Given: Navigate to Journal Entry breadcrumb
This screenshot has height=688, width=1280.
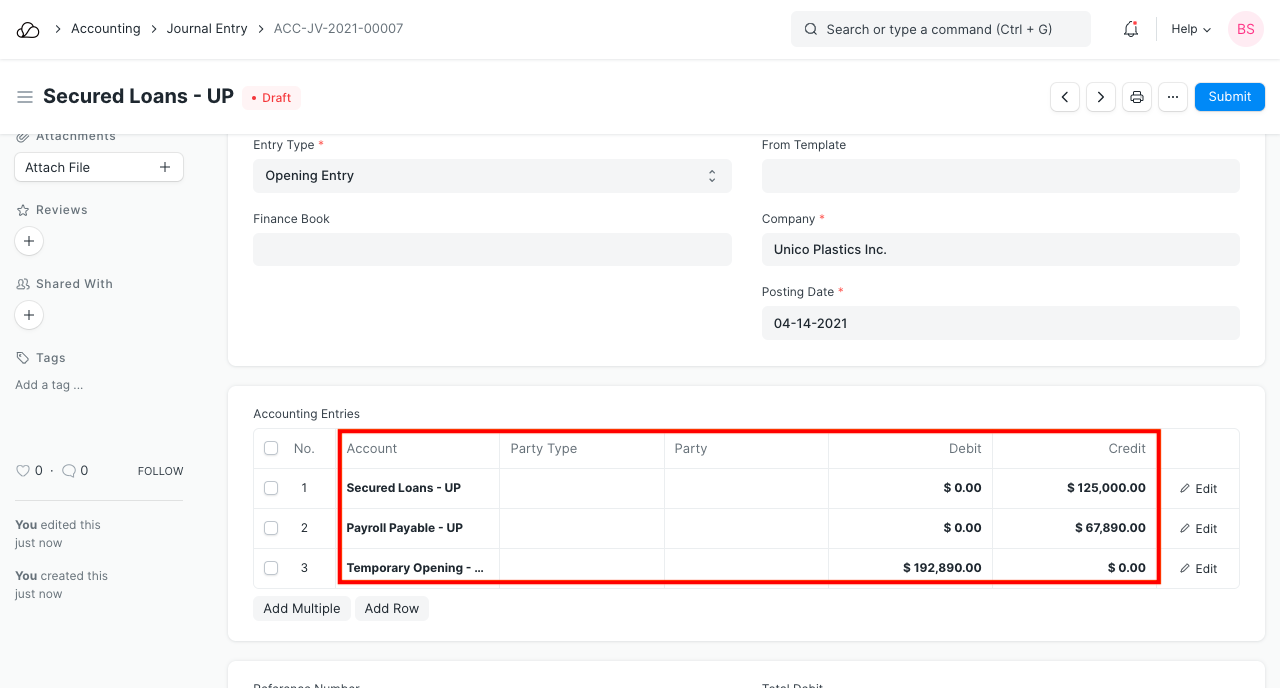Looking at the screenshot, I should coord(207,29).
